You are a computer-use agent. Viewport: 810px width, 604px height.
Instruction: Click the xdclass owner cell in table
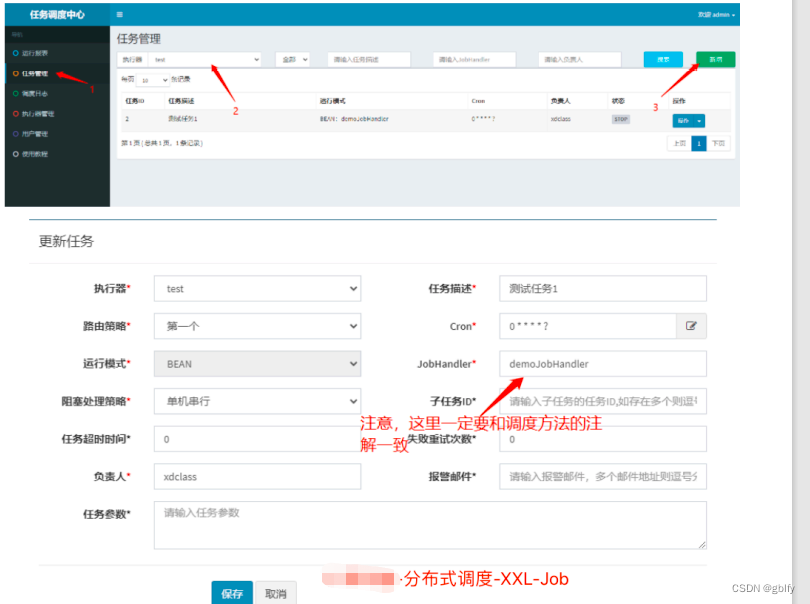point(560,119)
